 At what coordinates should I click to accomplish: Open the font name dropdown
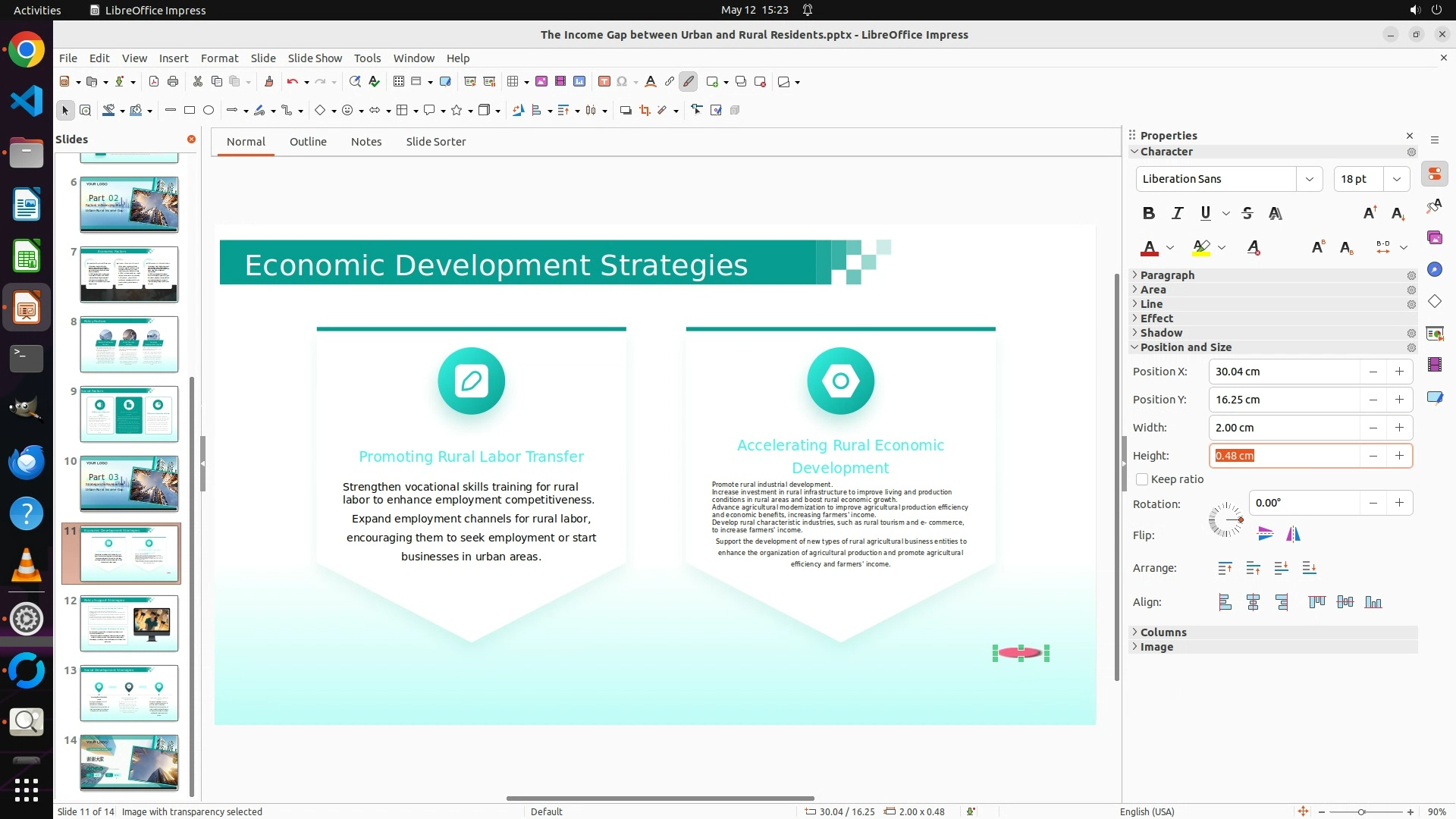tap(1309, 179)
